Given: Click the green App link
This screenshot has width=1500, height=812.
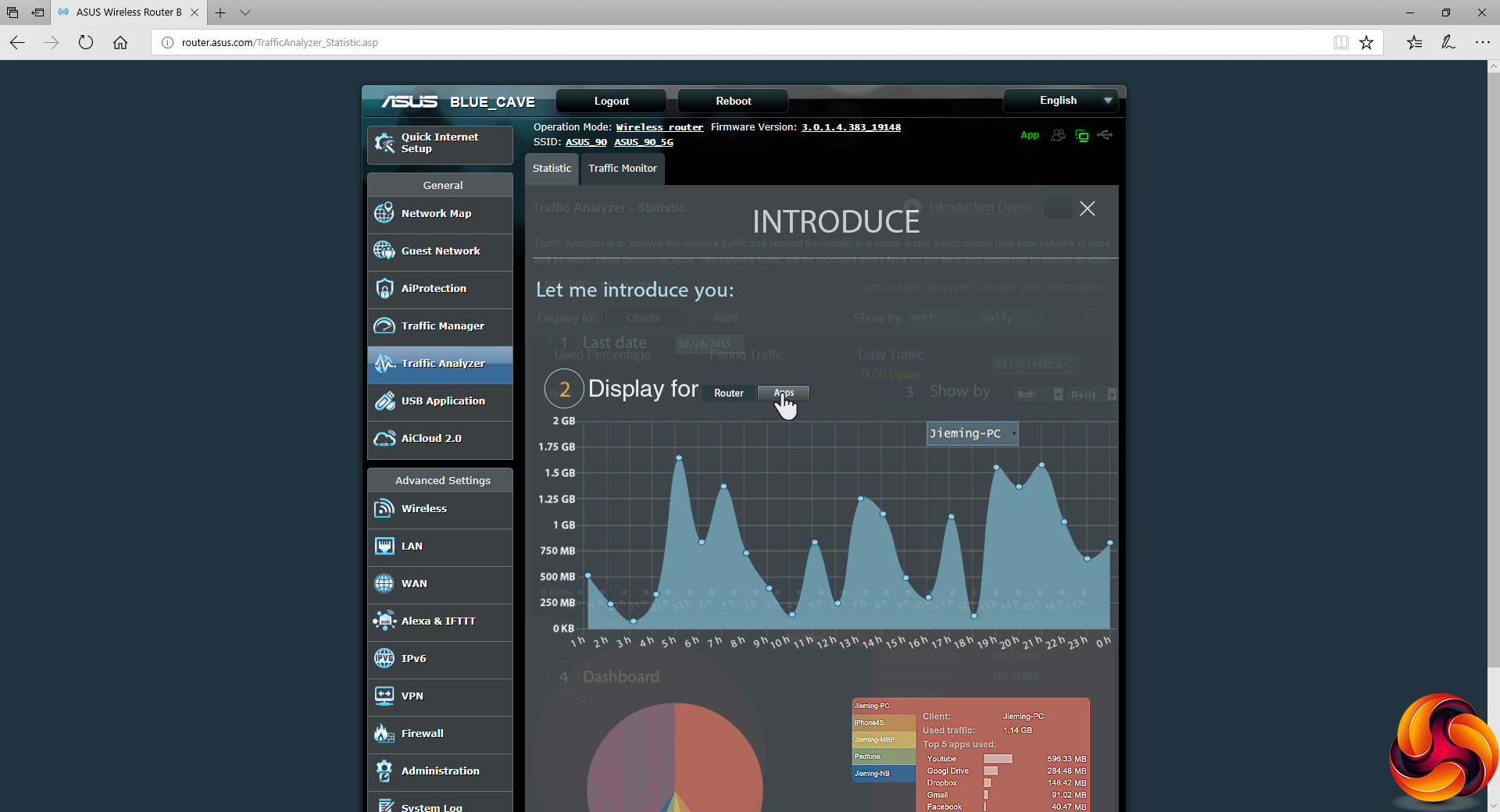Looking at the screenshot, I should pos(1030,135).
